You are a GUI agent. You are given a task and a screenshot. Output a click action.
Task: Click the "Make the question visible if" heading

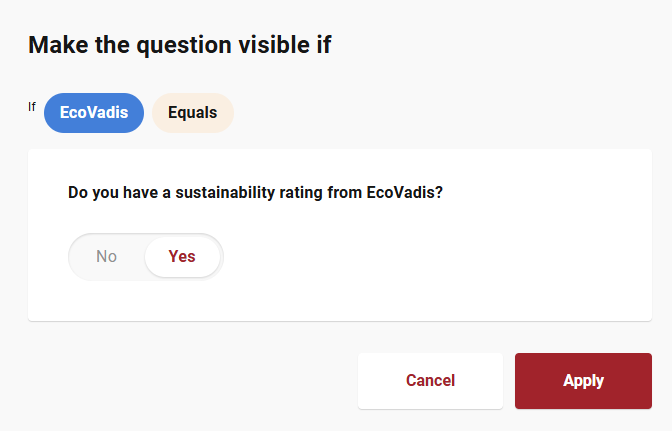[180, 44]
